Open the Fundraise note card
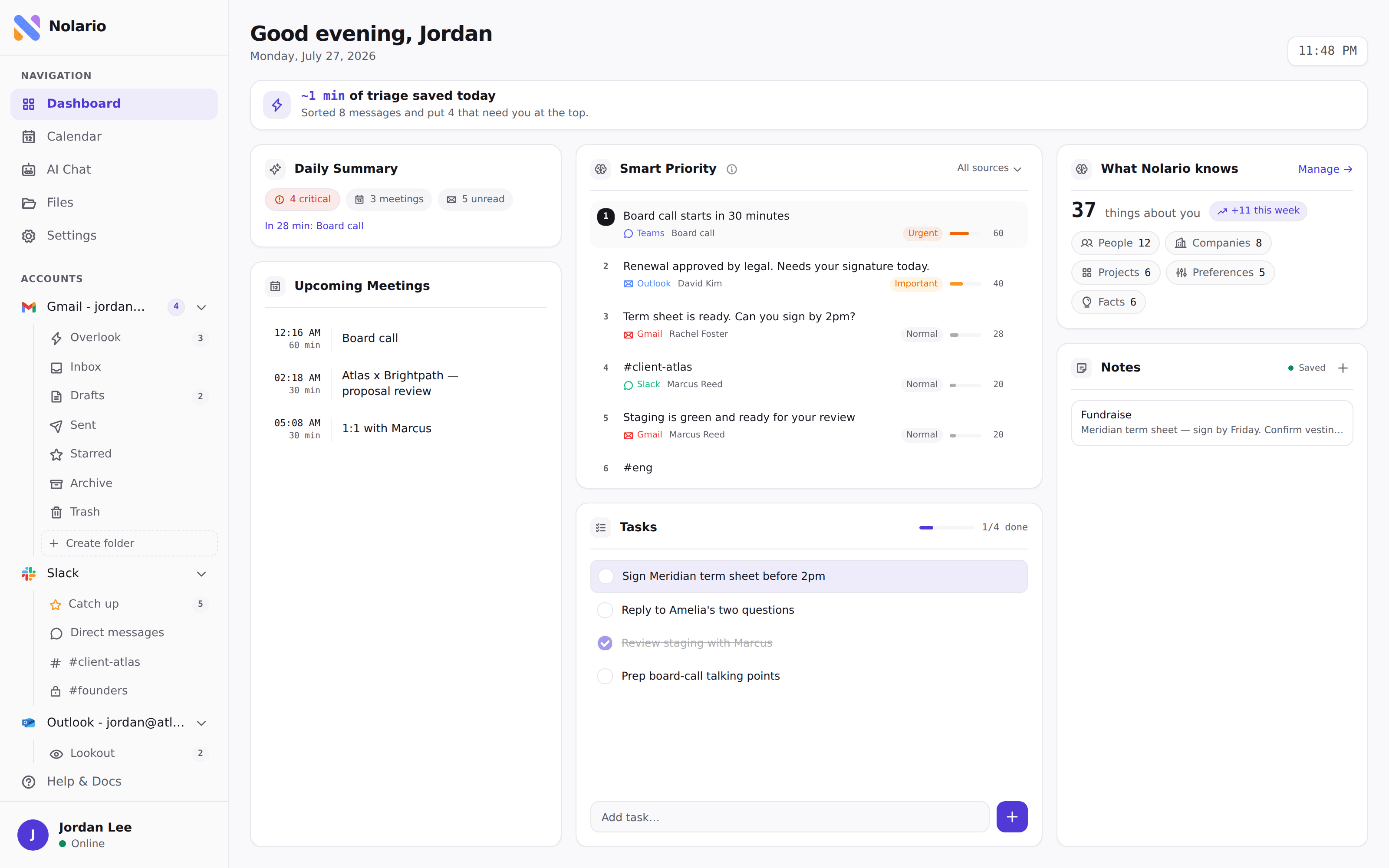 pyautogui.click(x=1211, y=423)
